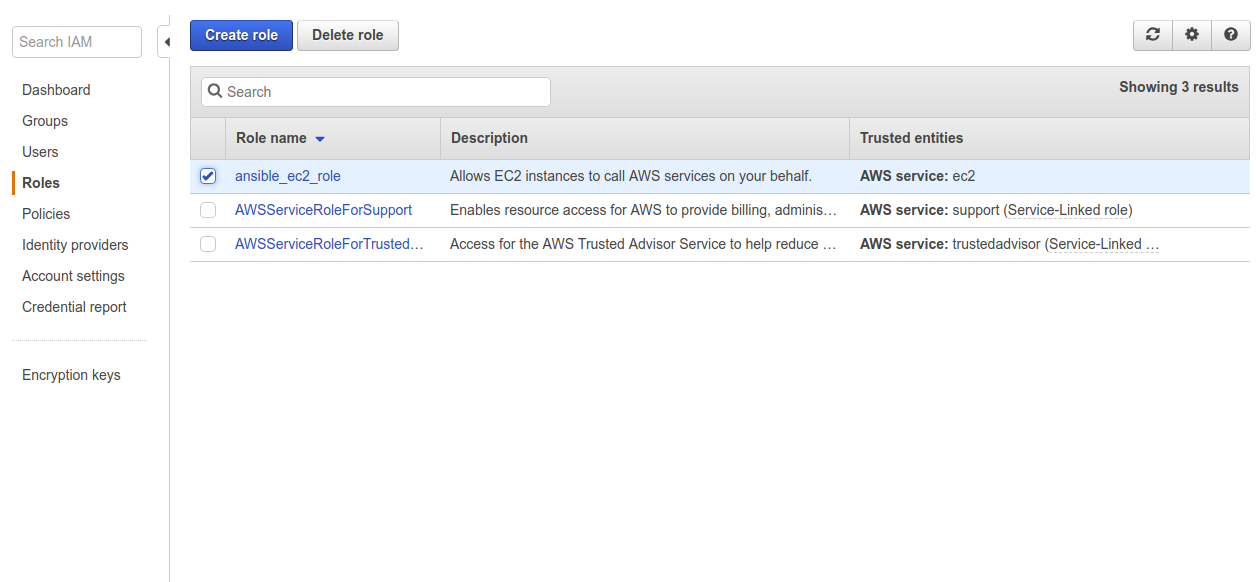The height and width of the screenshot is (582, 1256).
Task: Go to Identity providers
Action: (x=75, y=245)
